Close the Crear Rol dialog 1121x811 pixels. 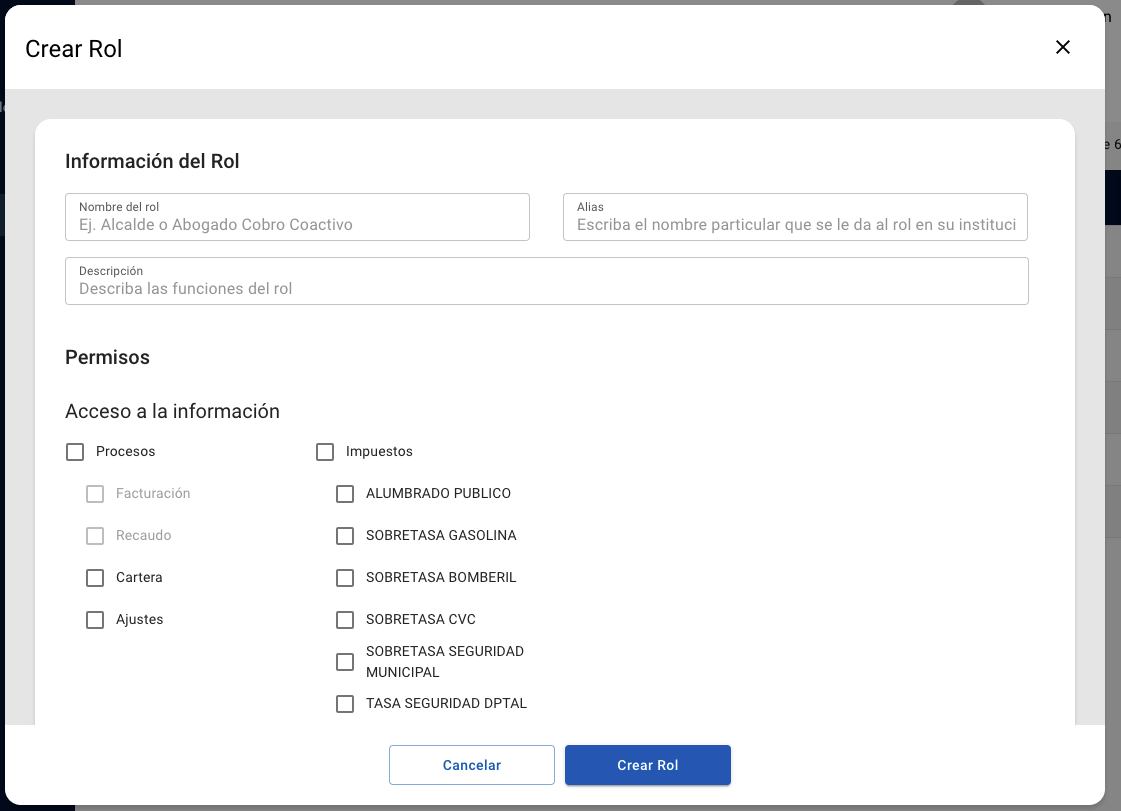click(1062, 47)
